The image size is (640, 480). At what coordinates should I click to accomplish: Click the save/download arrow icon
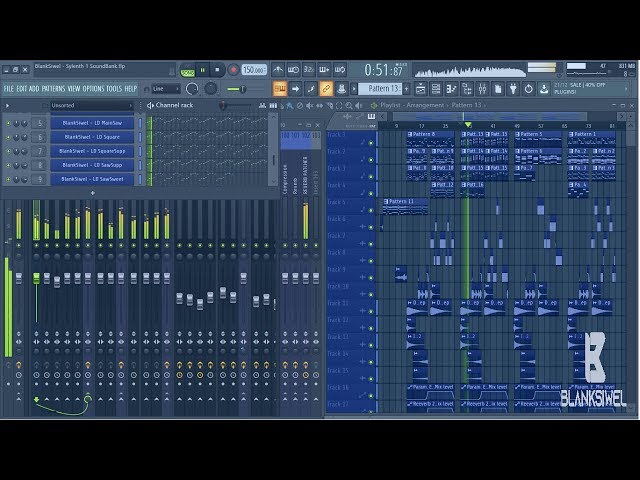pos(544,89)
